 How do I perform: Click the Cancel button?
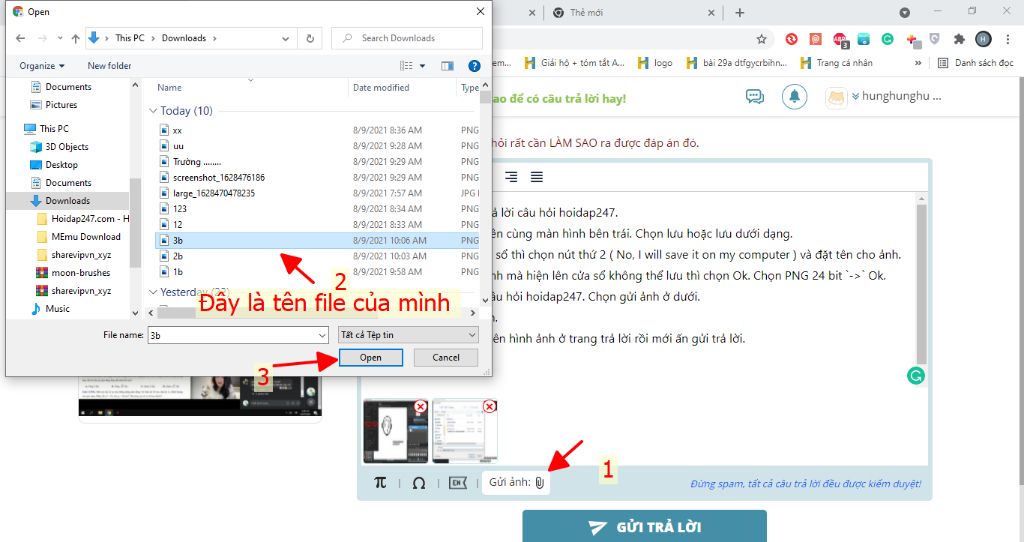click(446, 358)
